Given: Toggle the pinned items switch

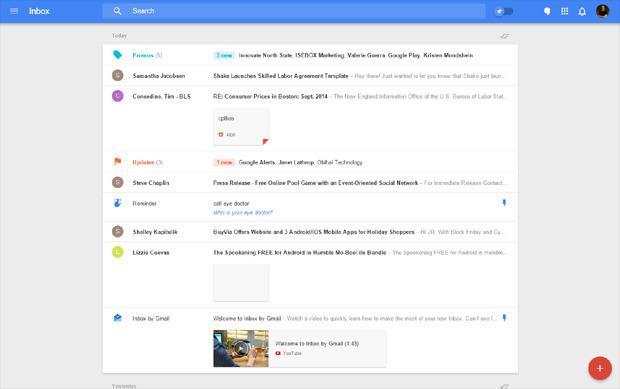Looking at the screenshot, I should click(x=504, y=11).
